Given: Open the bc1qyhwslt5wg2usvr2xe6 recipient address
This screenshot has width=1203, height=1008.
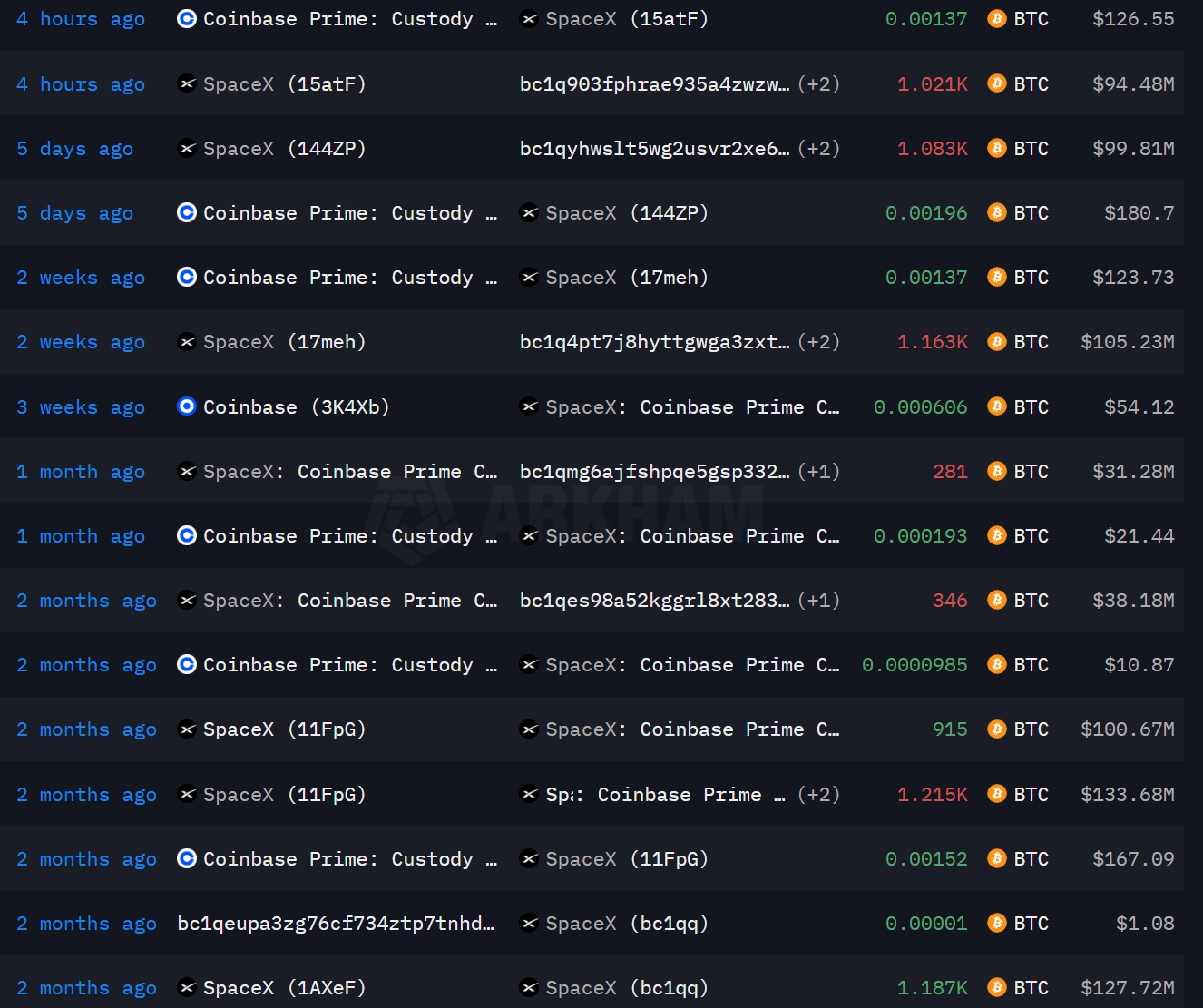Looking at the screenshot, I should click(653, 149).
